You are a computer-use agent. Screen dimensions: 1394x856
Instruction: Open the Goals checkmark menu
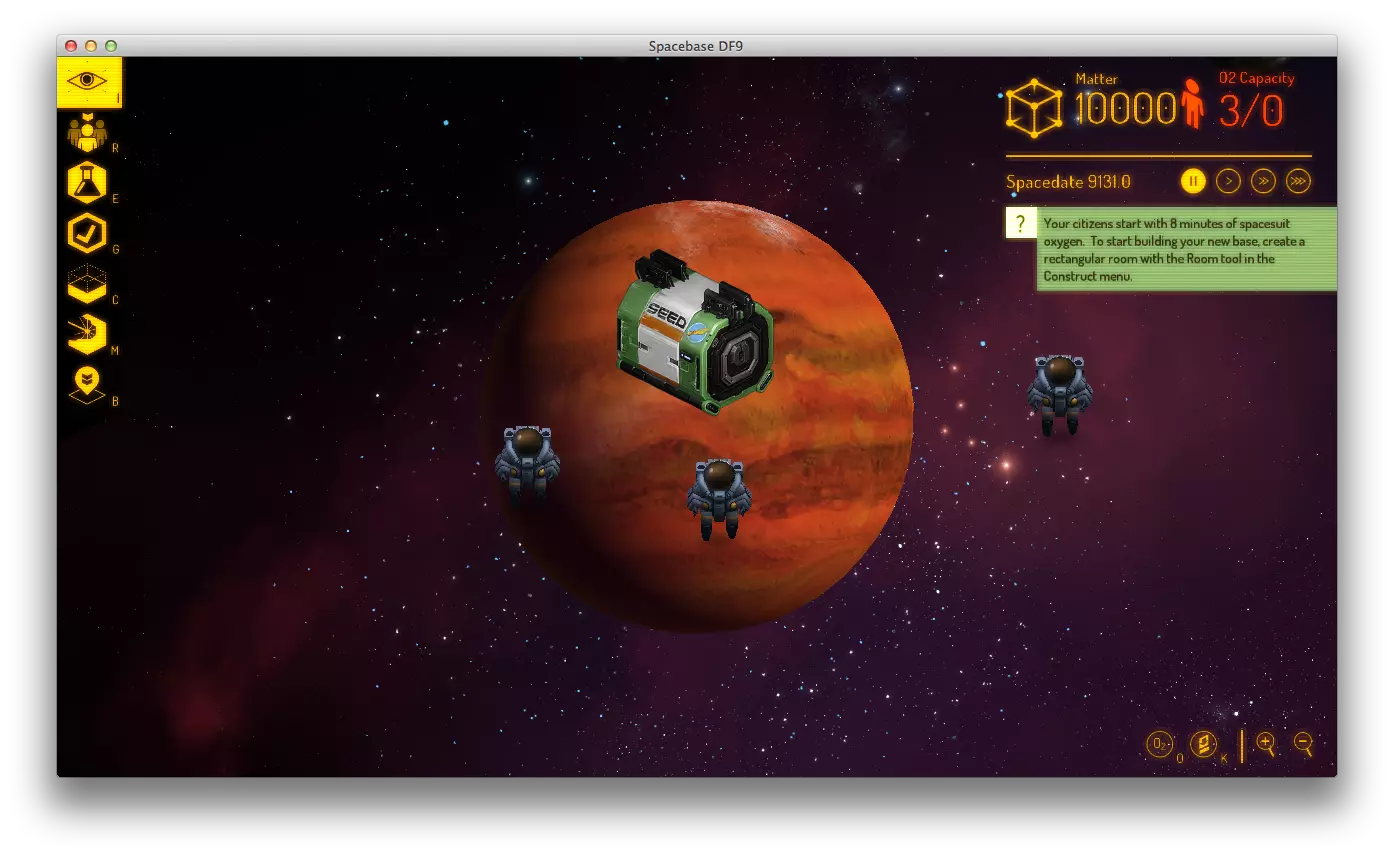coord(87,233)
